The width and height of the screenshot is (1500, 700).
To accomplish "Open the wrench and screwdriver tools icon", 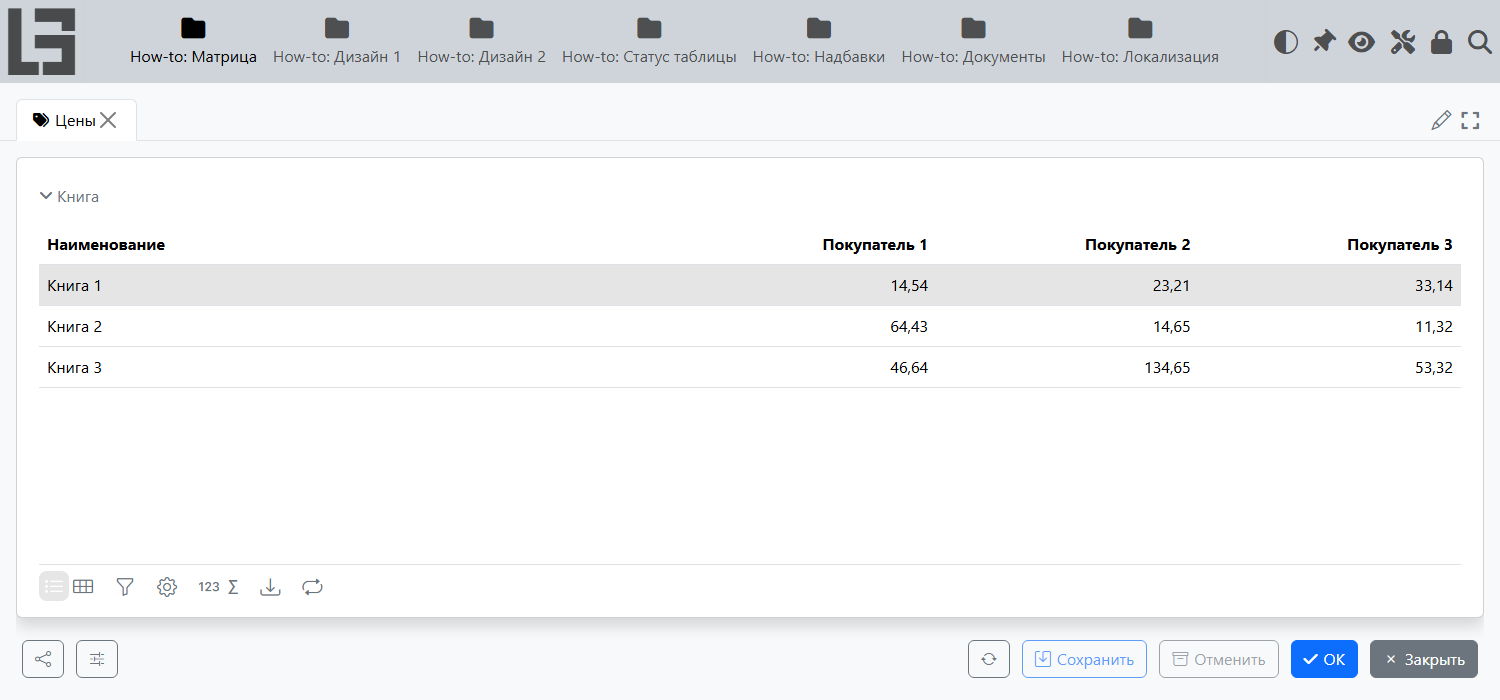I will coord(1403,42).
